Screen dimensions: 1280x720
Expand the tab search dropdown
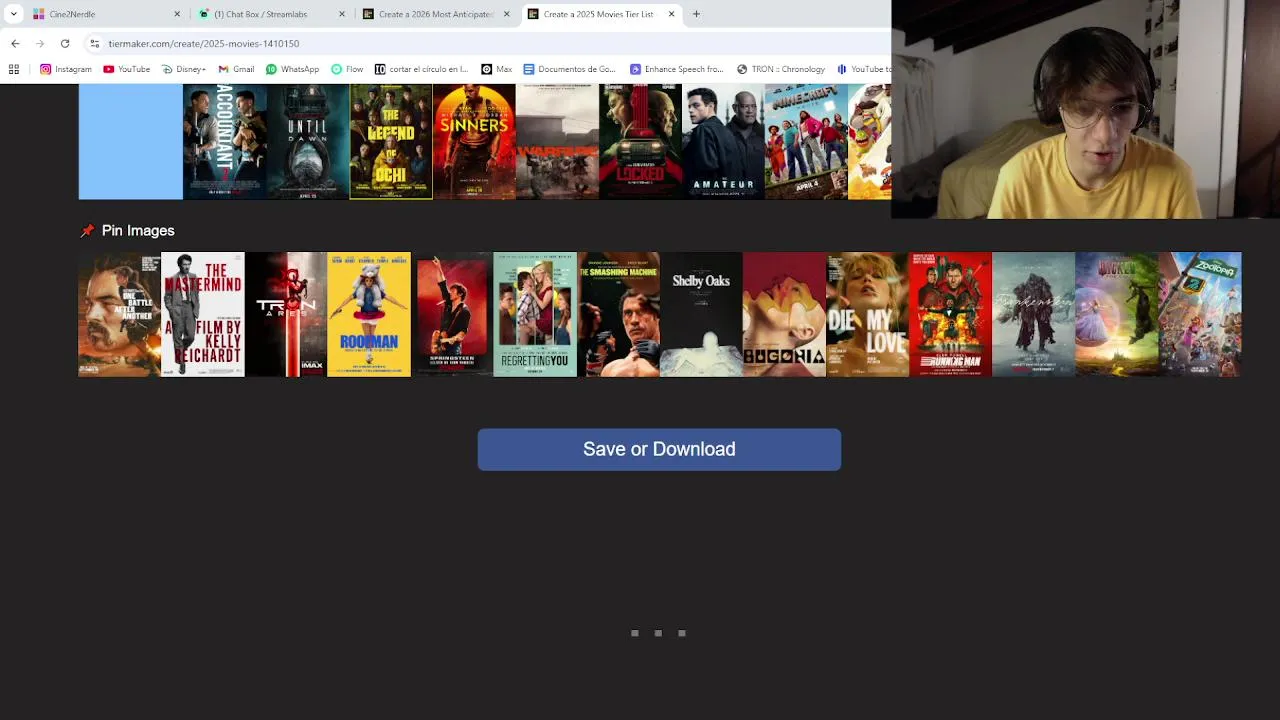pos(13,14)
